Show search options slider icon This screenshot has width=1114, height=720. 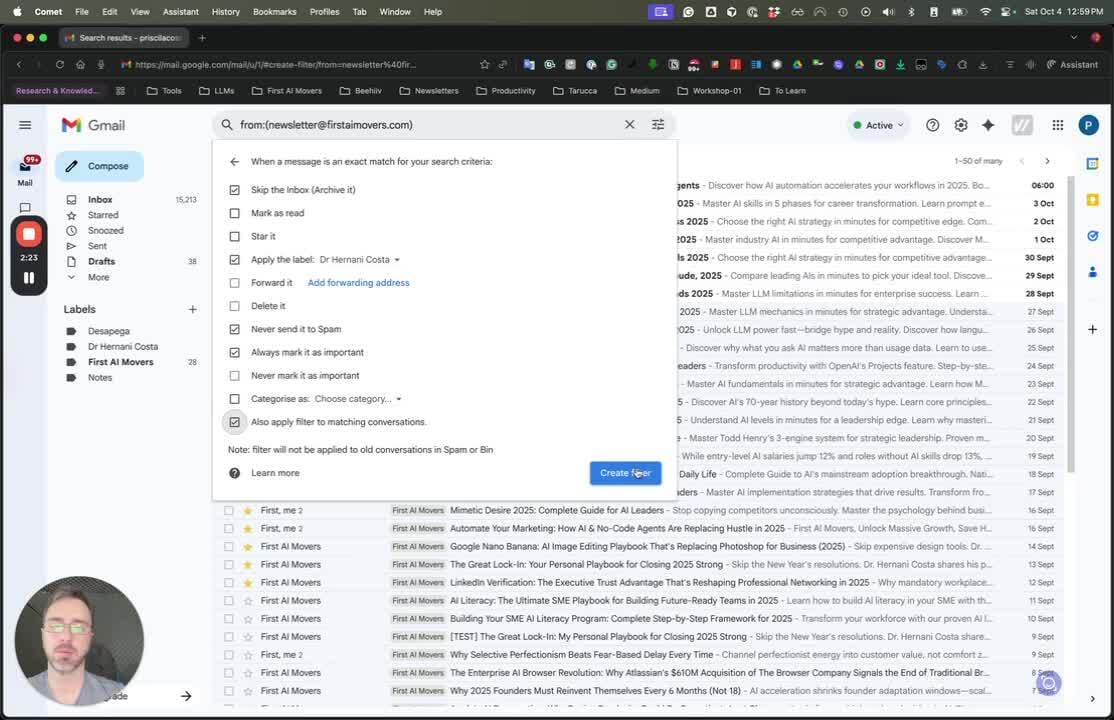click(x=658, y=124)
